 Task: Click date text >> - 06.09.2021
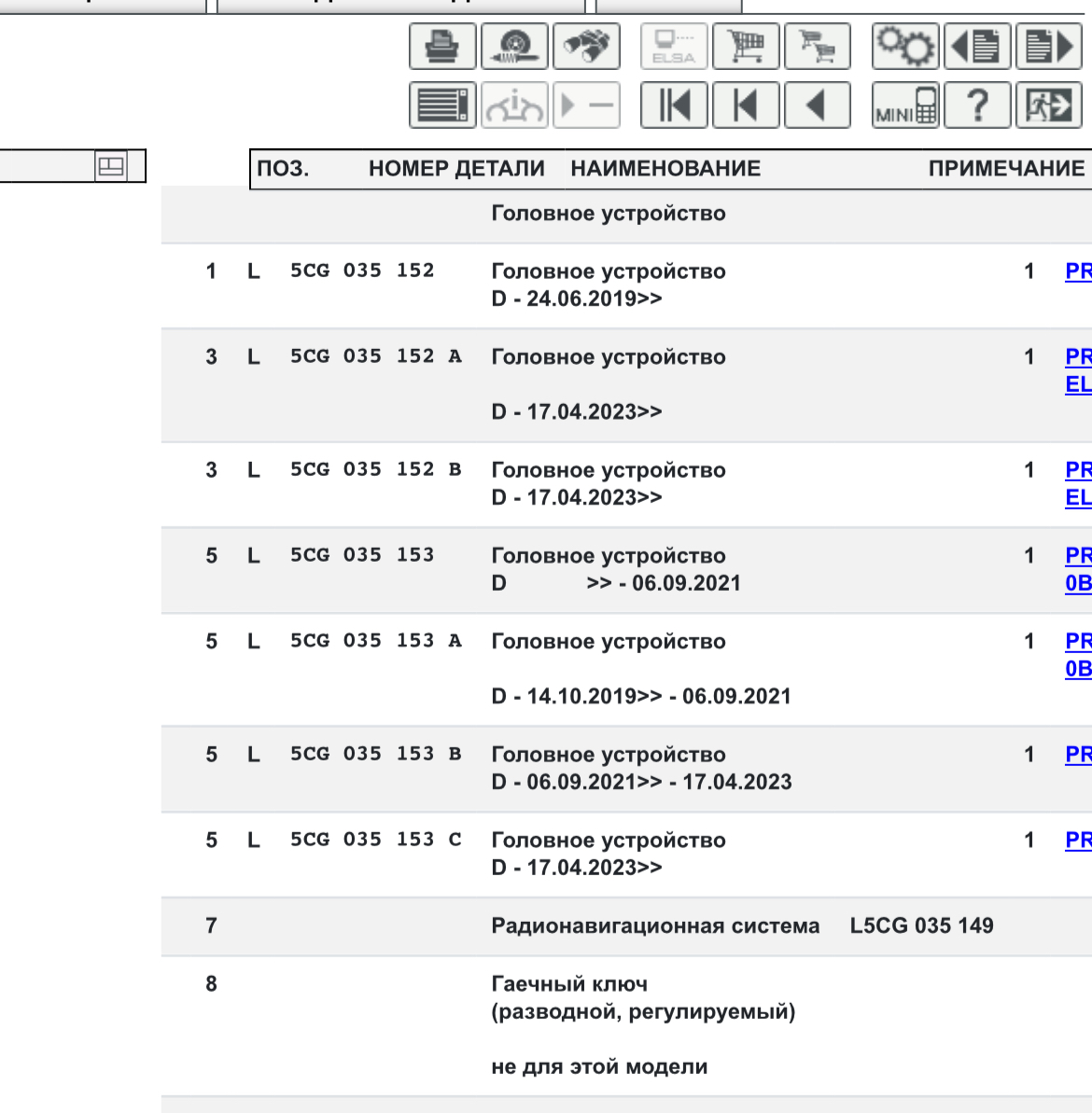click(x=664, y=583)
